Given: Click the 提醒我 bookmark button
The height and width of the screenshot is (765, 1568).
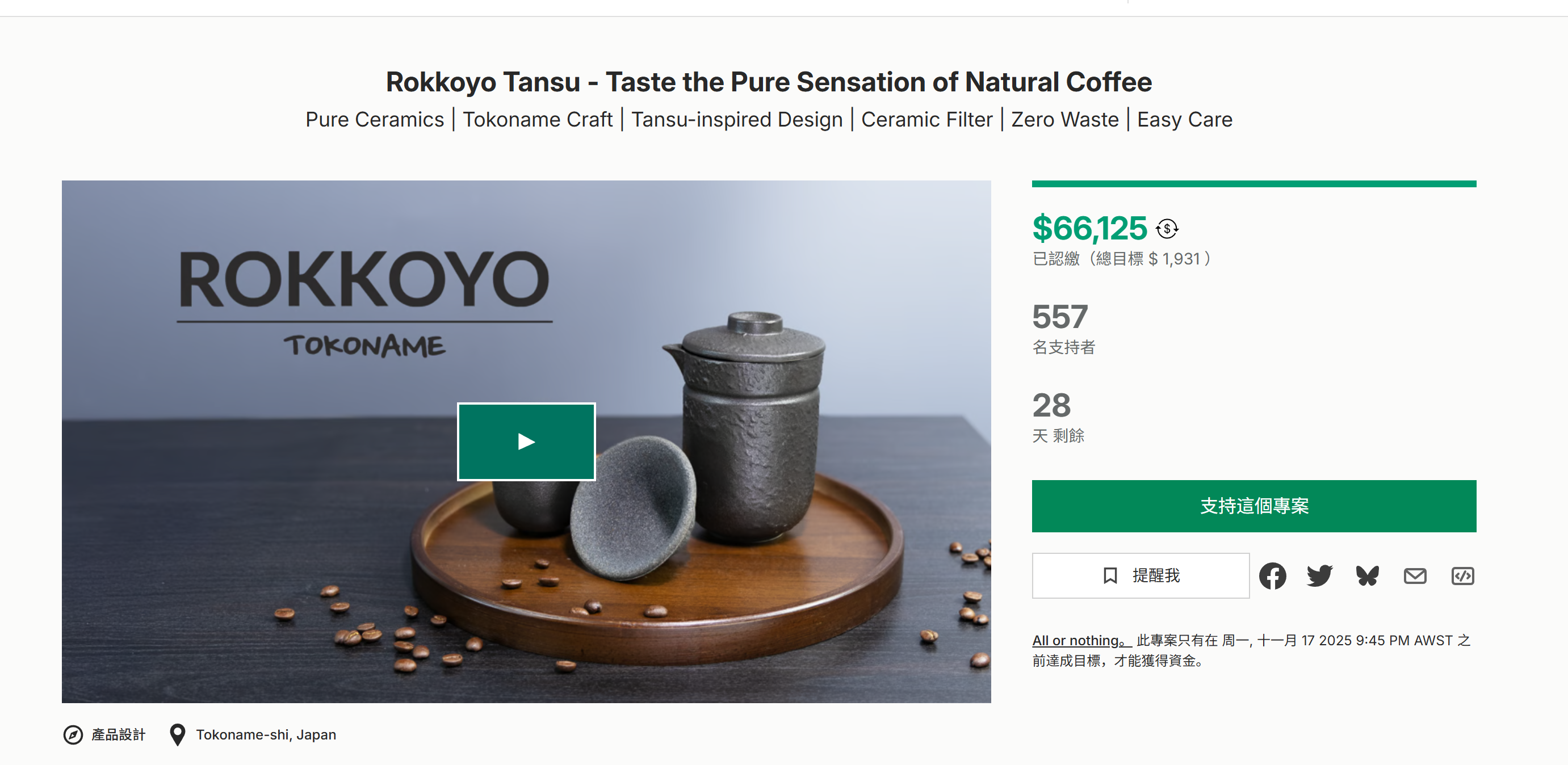Looking at the screenshot, I should click(x=1140, y=575).
